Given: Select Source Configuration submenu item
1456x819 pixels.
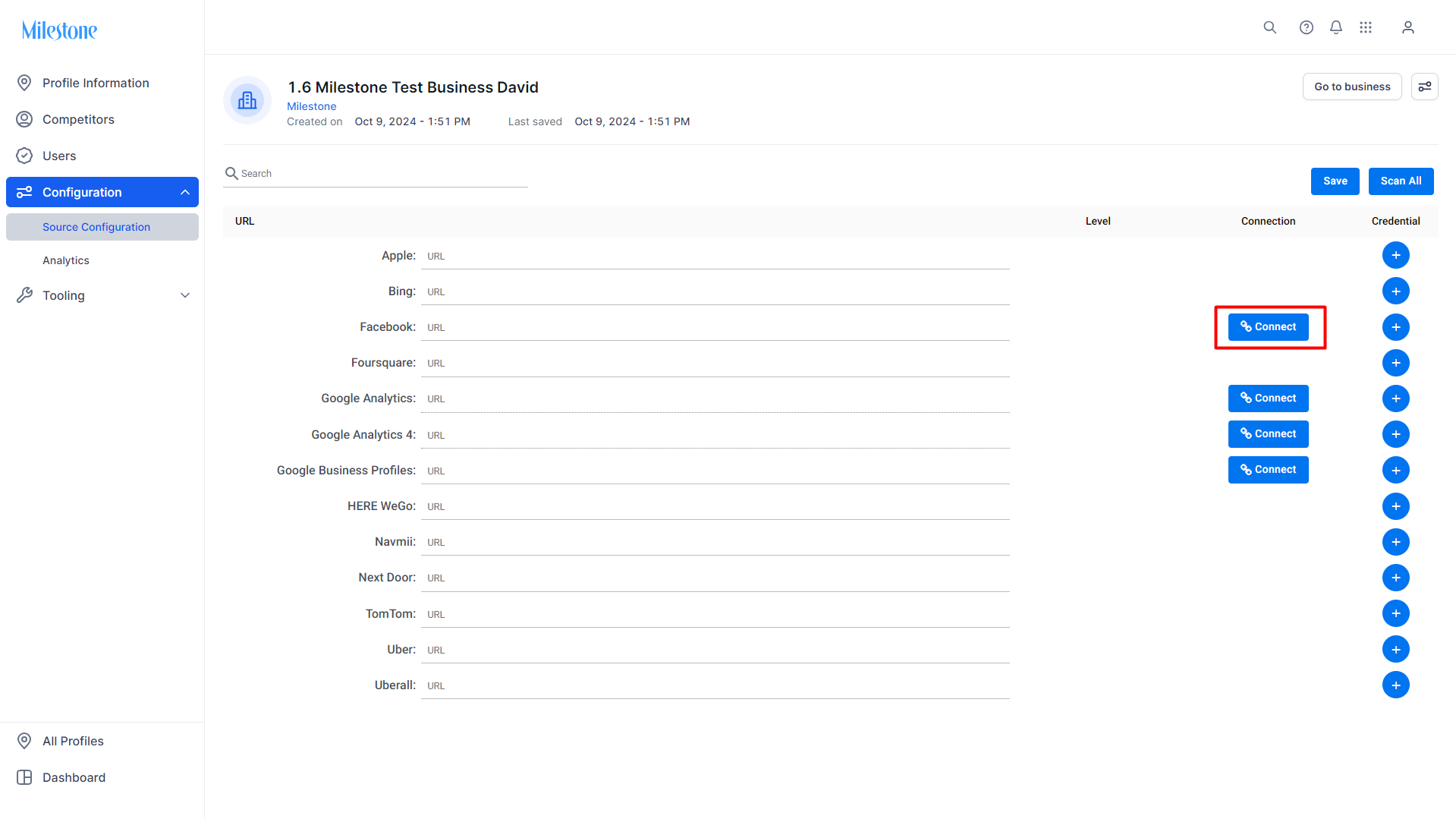Looking at the screenshot, I should point(102,227).
